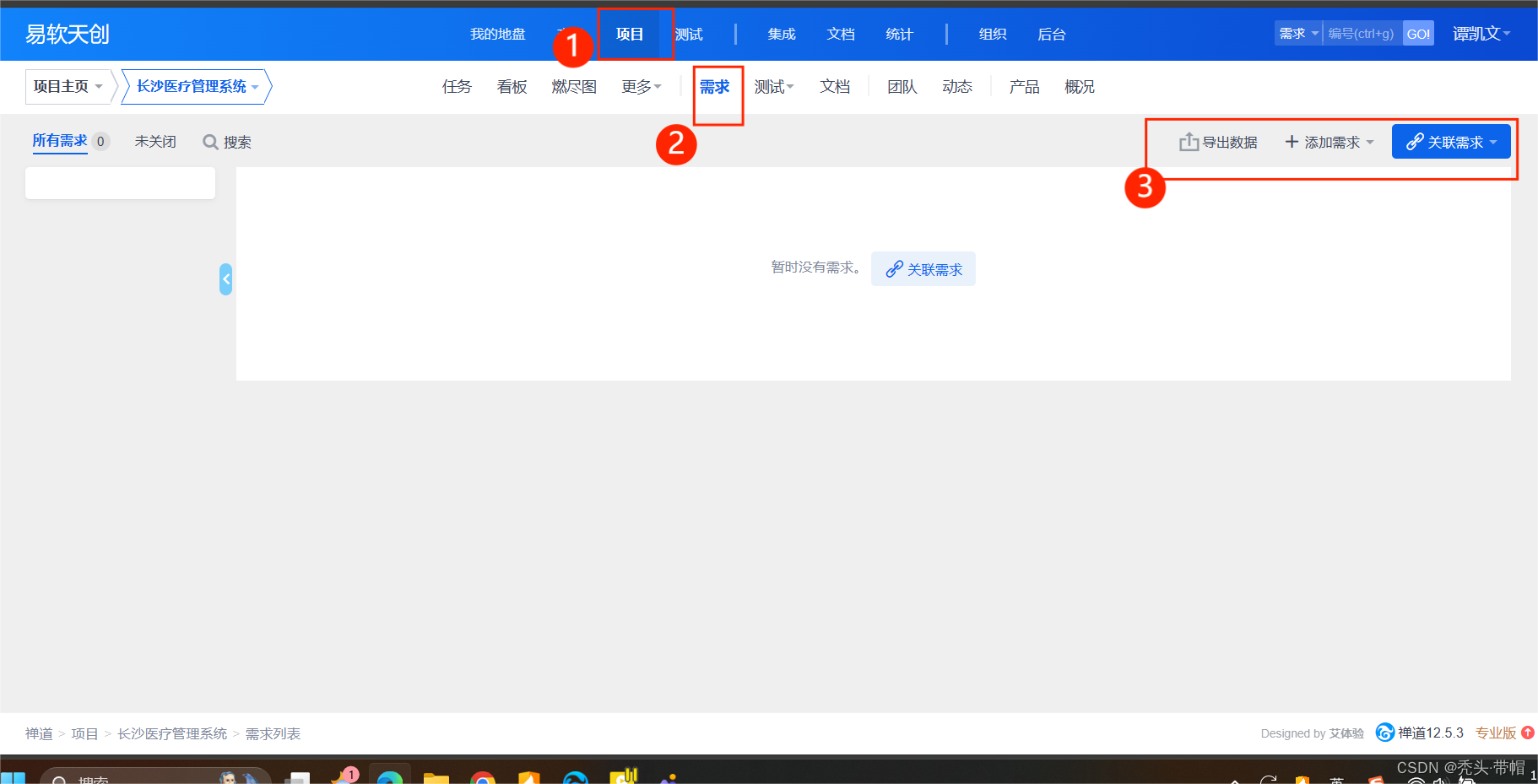Open the 燃尽图 tab

click(x=574, y=87)
